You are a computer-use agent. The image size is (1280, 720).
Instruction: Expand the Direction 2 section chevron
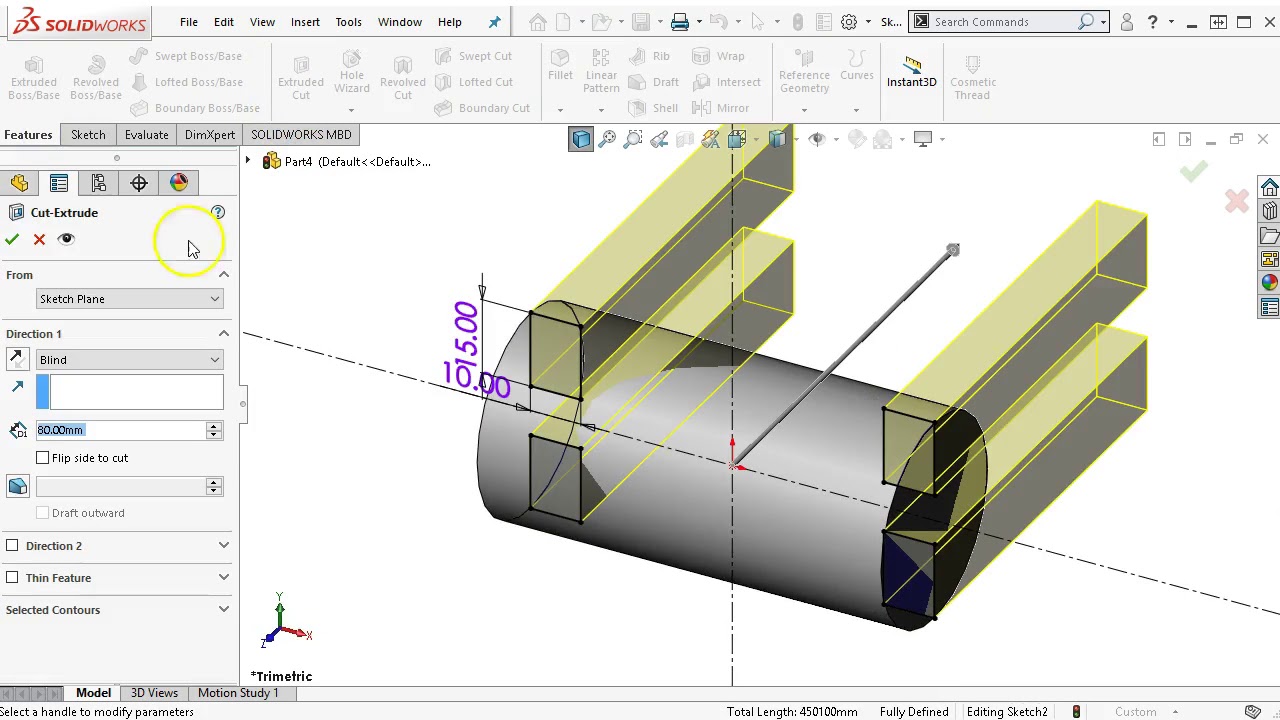[224, 546]
